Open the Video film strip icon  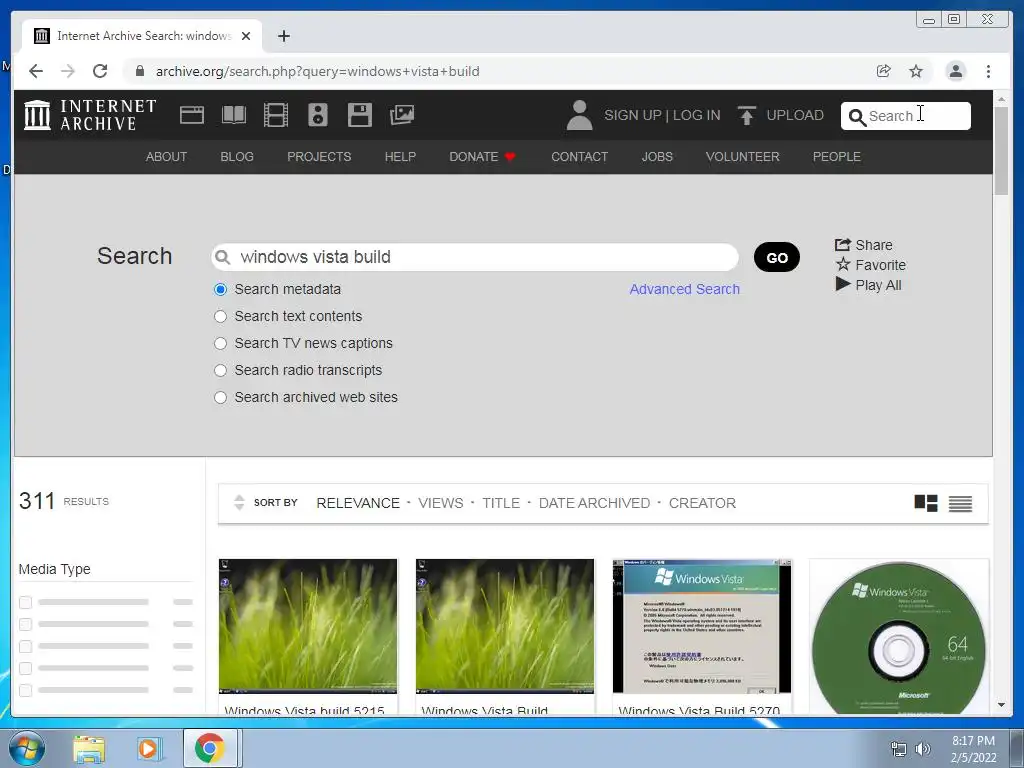point(276,116)
